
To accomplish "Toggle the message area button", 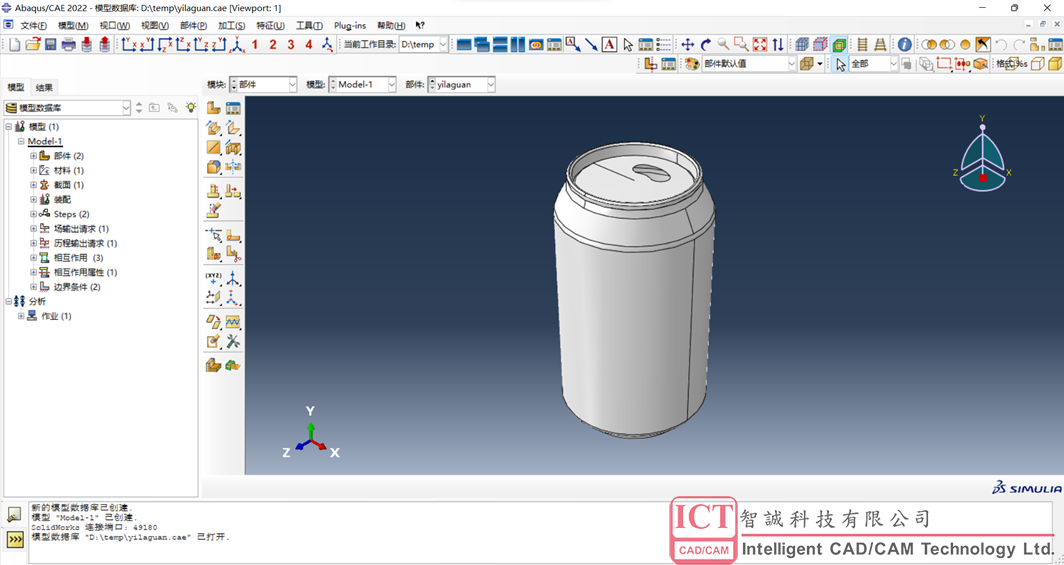I will coord(14,516).
